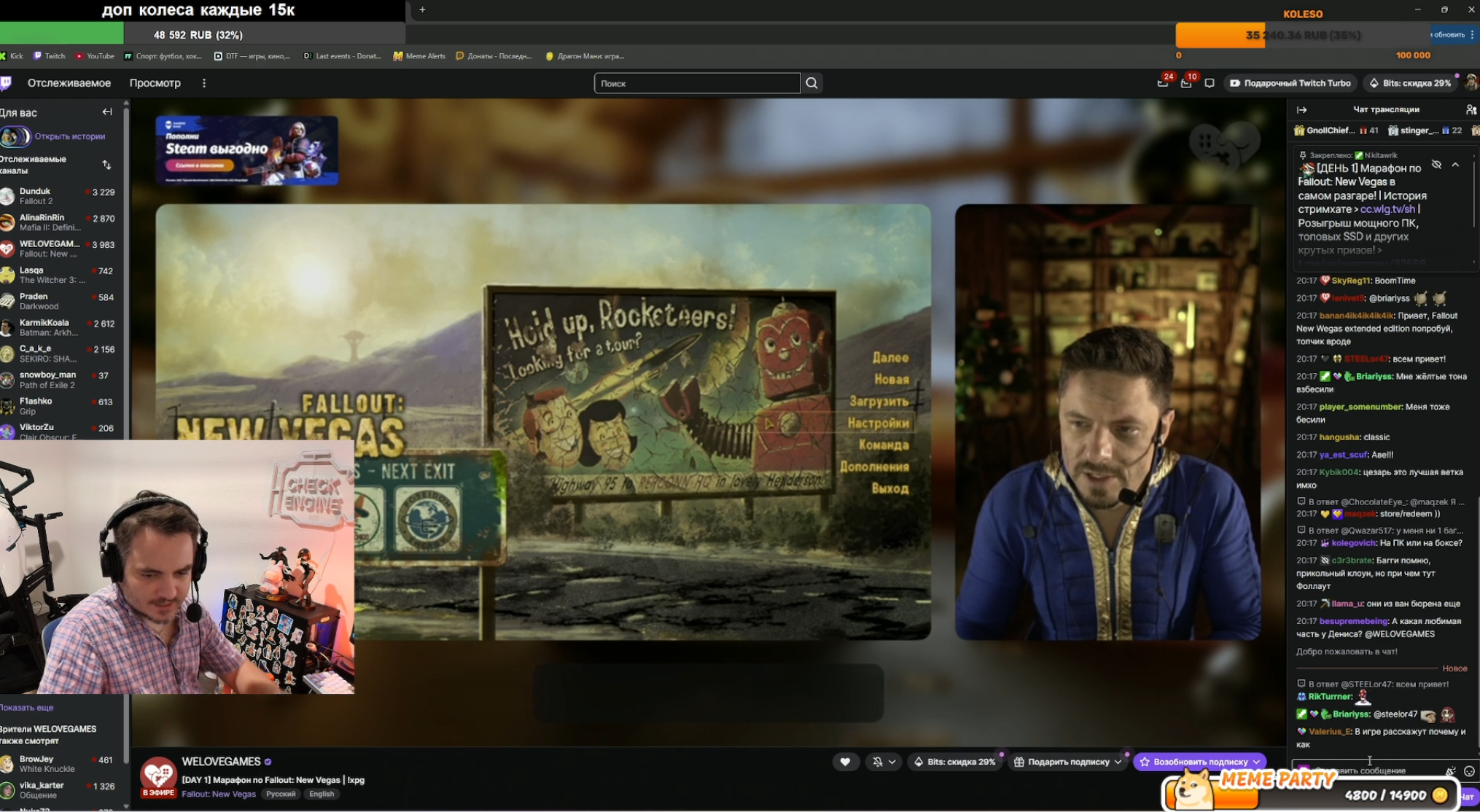Sort followed channels list
Viewport: 1480px width, 812px height.
(107, 165)
